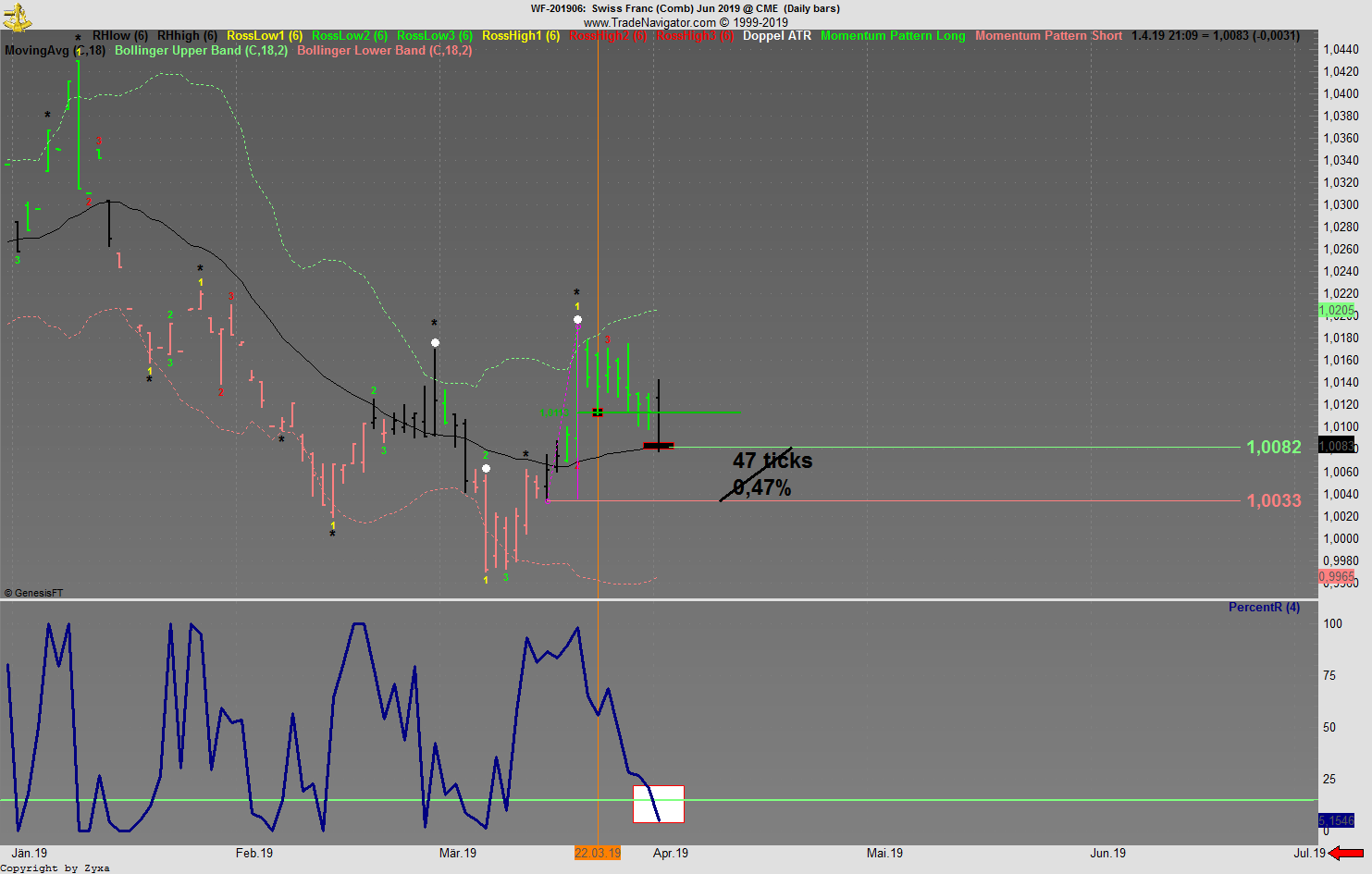Select the RossHigh2 (6) legend label
The height and width of the screenshot is (874, 1372).
click(x=608, y=36)
